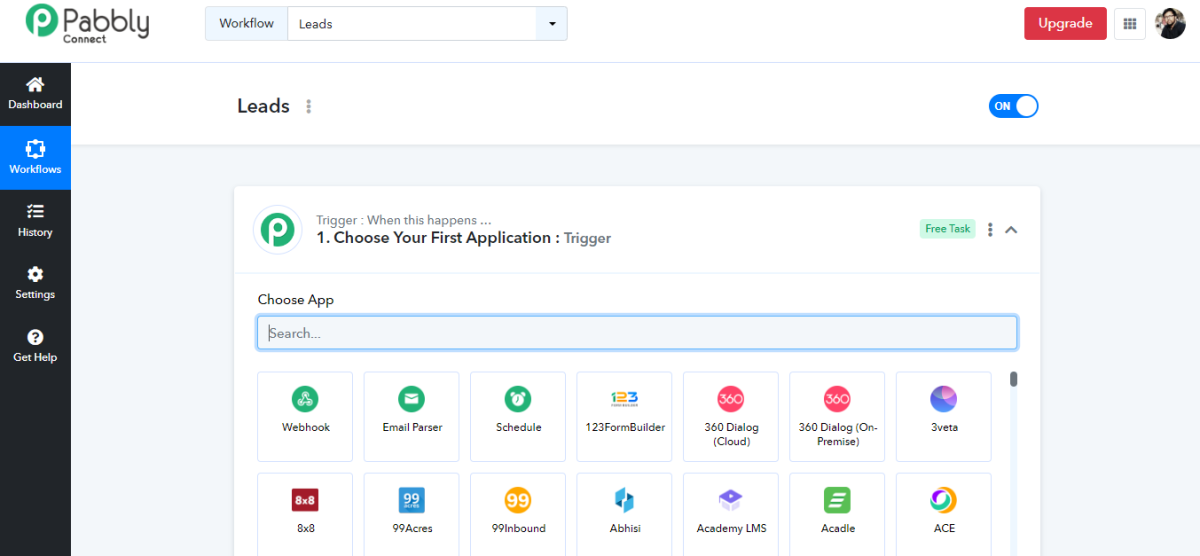Select the Schedule app
The height and width of the screenshot is (556, 1200).
point(518,417)
